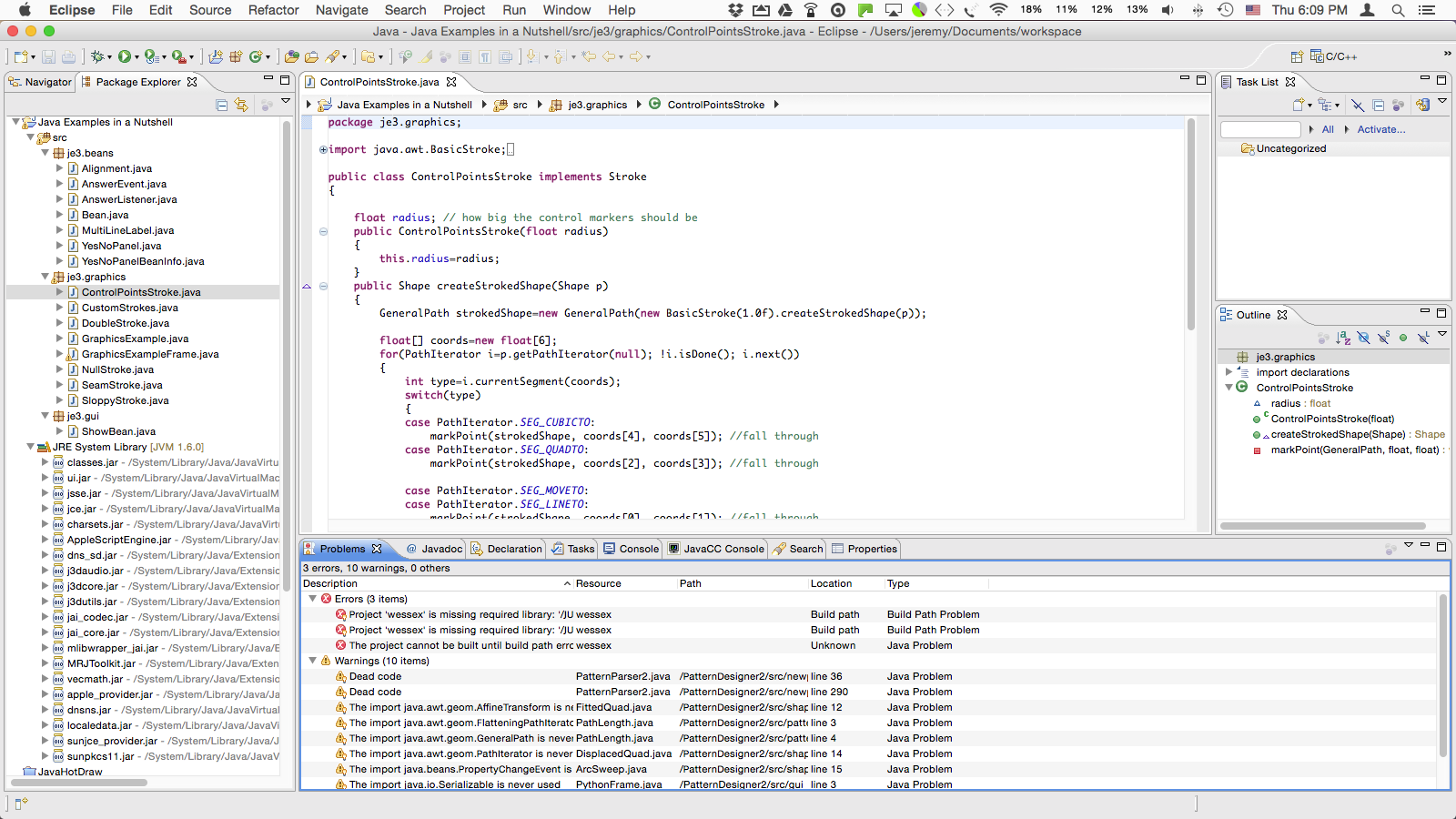
Task: Toggle Hide Fields in Outline
Action: (x=1363, y=338)
